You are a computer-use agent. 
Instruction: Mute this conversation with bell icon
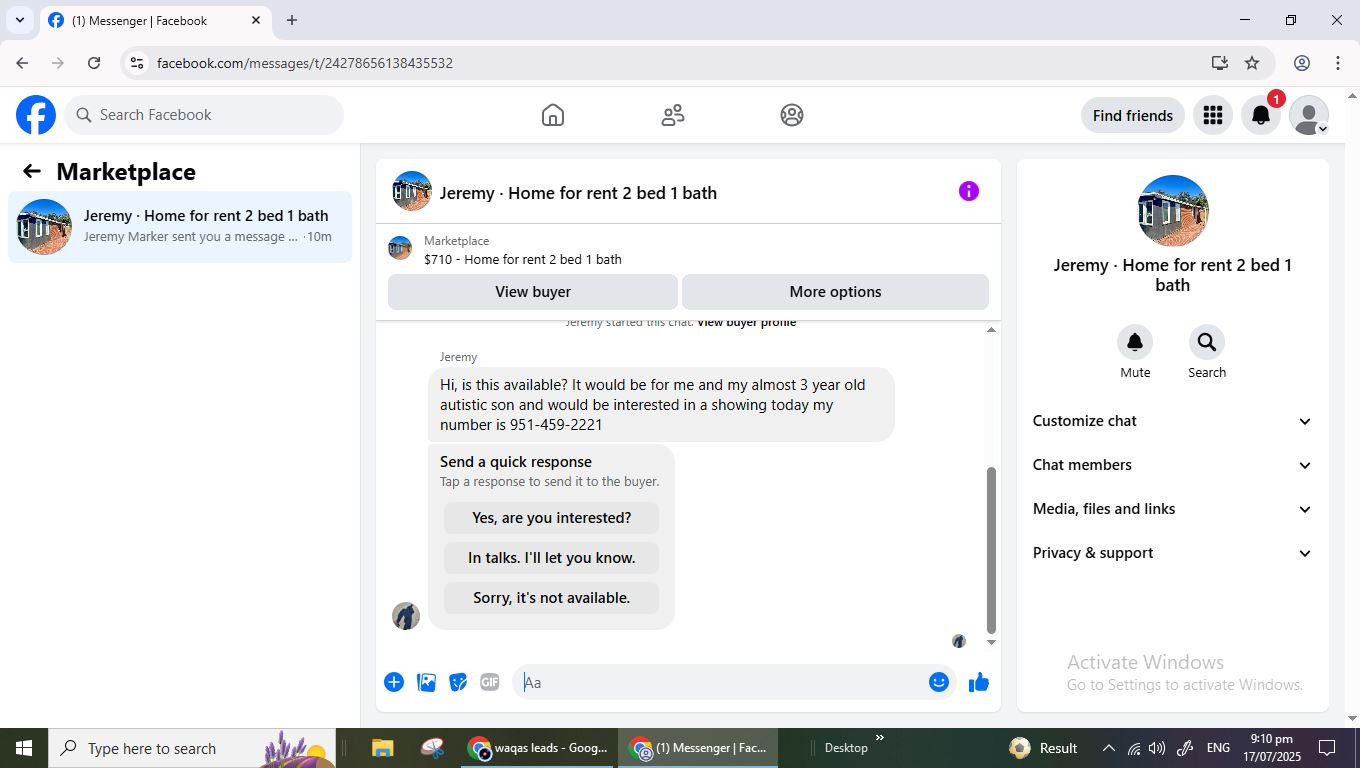[1135, 342]
